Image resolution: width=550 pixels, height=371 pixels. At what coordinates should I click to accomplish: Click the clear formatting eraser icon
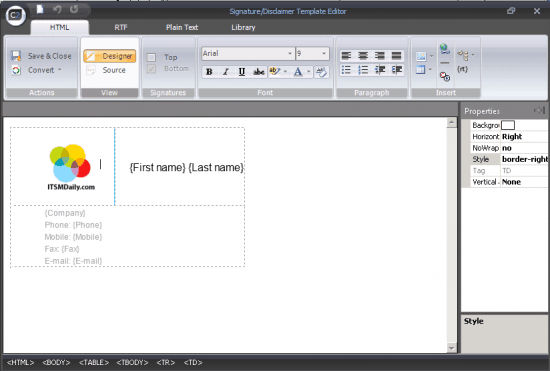(x=321, y=72)
